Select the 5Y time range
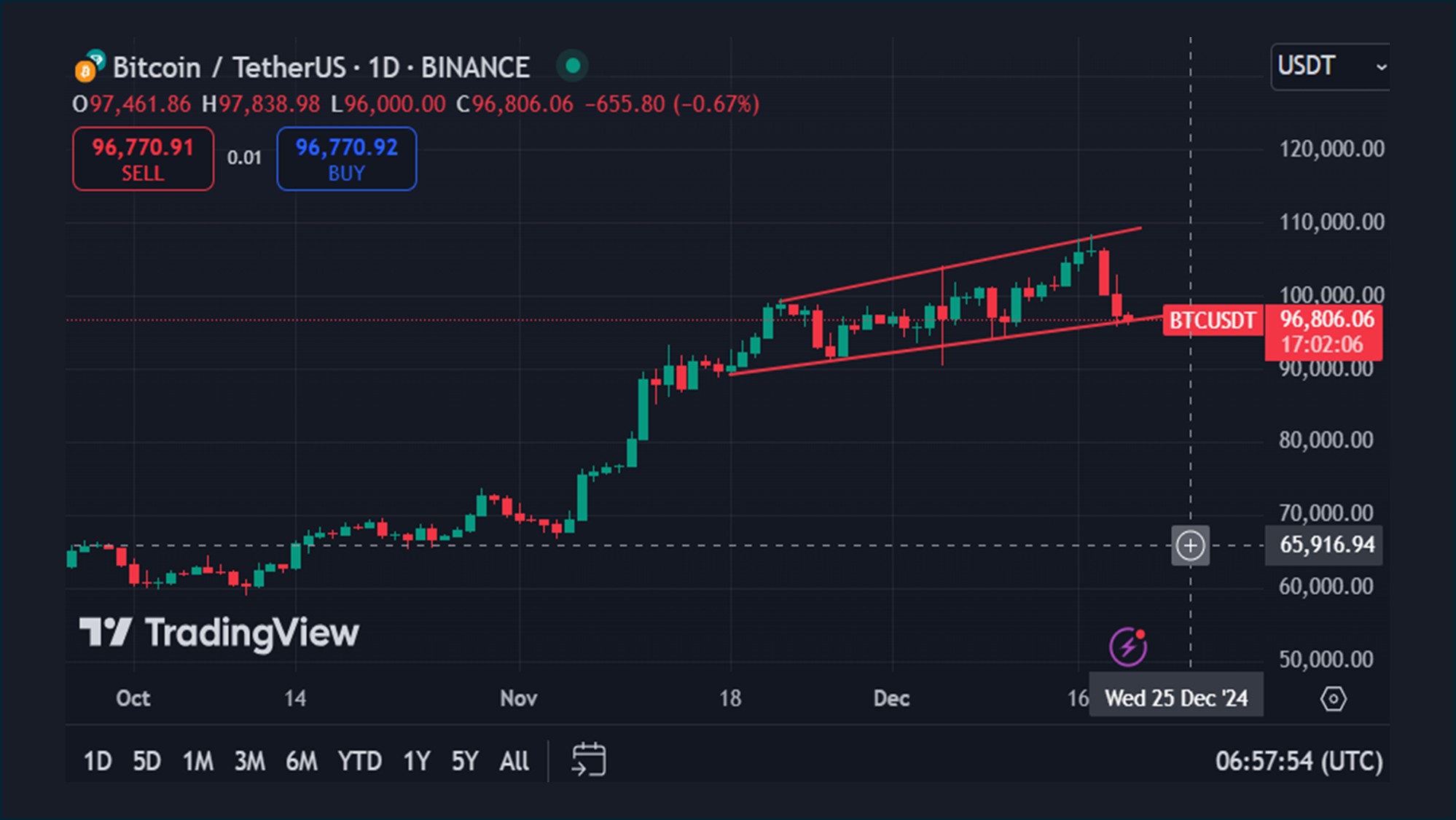 click(464, 761)
